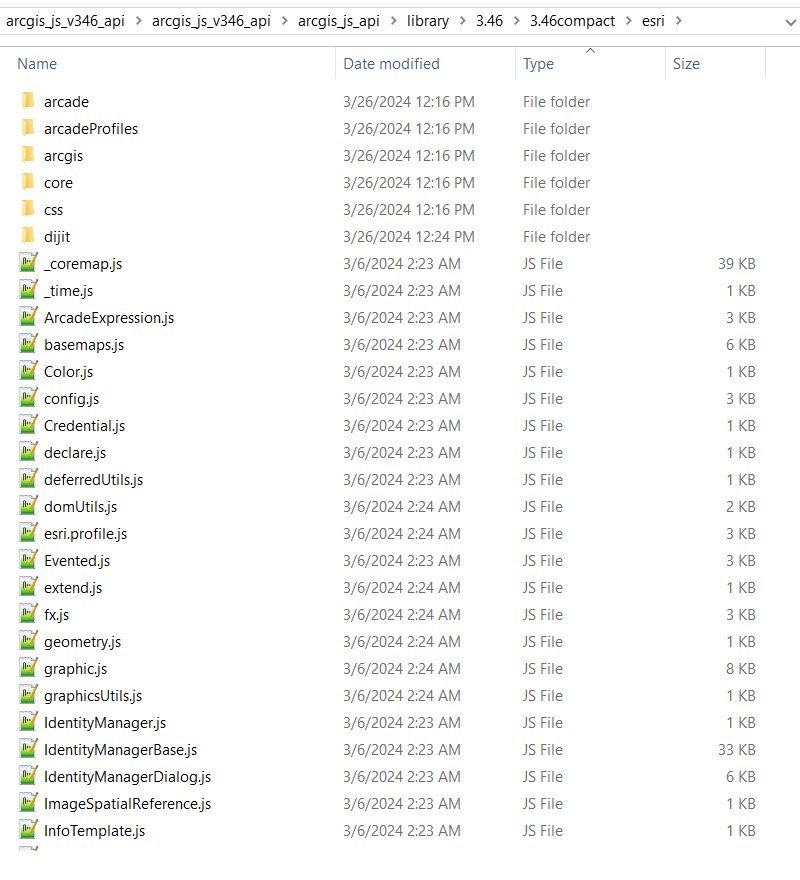Screen dimensions: 800x880
Task: Sort files by the Name column header
Action: coord(37,63)
